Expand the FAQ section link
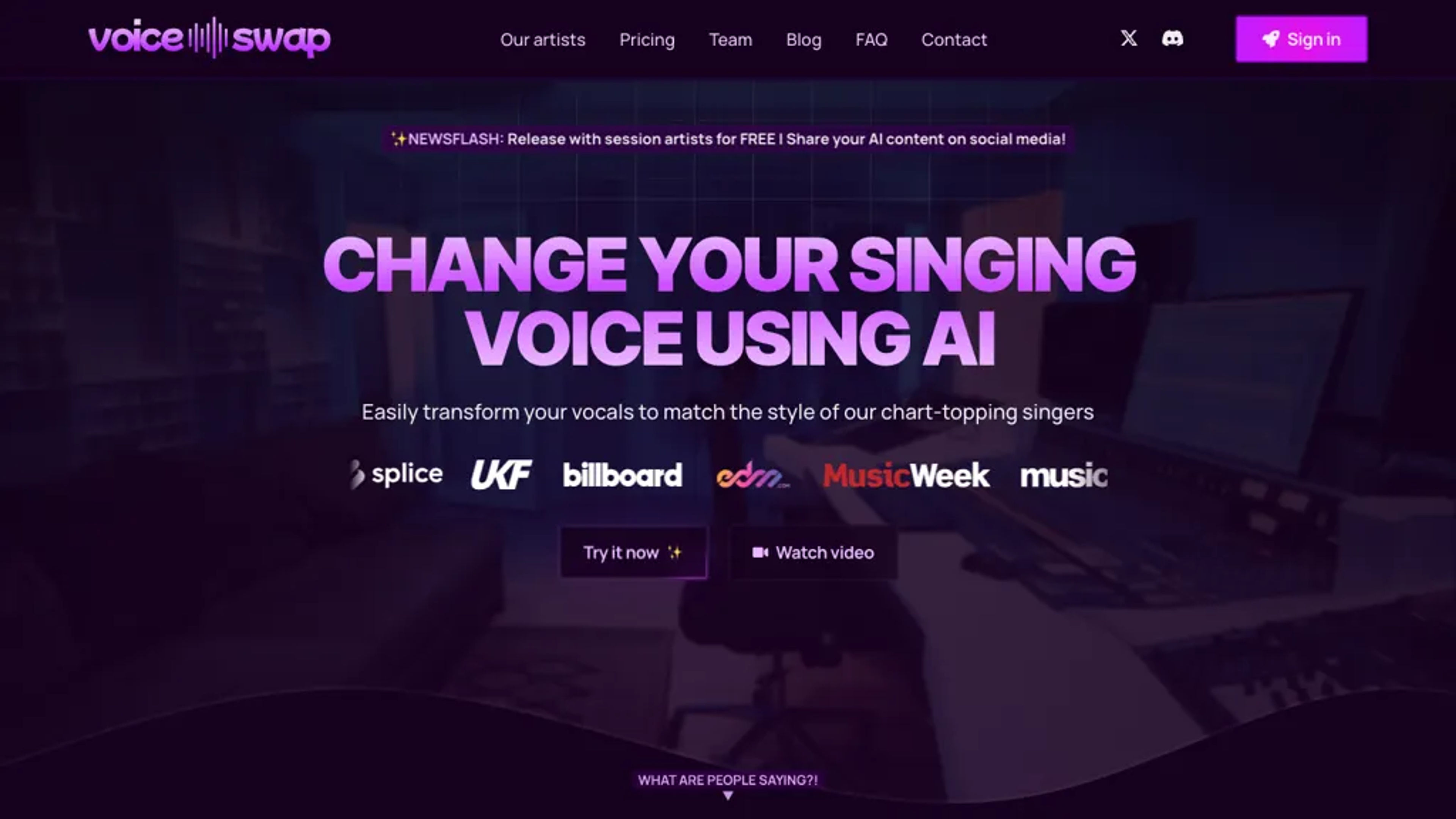1456x819 pixels. tap(871, 39)
